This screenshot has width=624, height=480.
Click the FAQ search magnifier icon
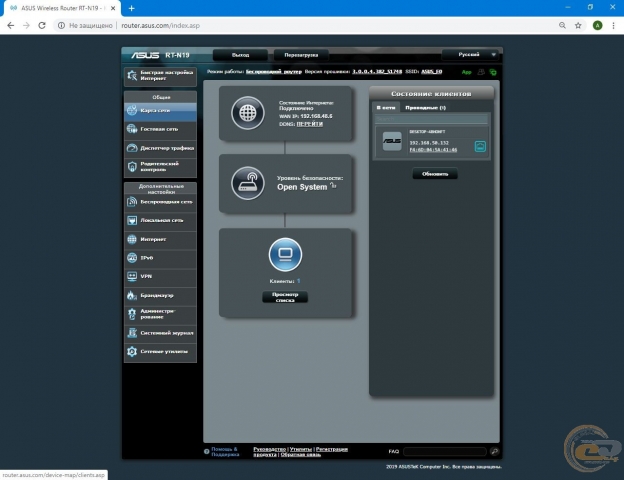(495, 451)
